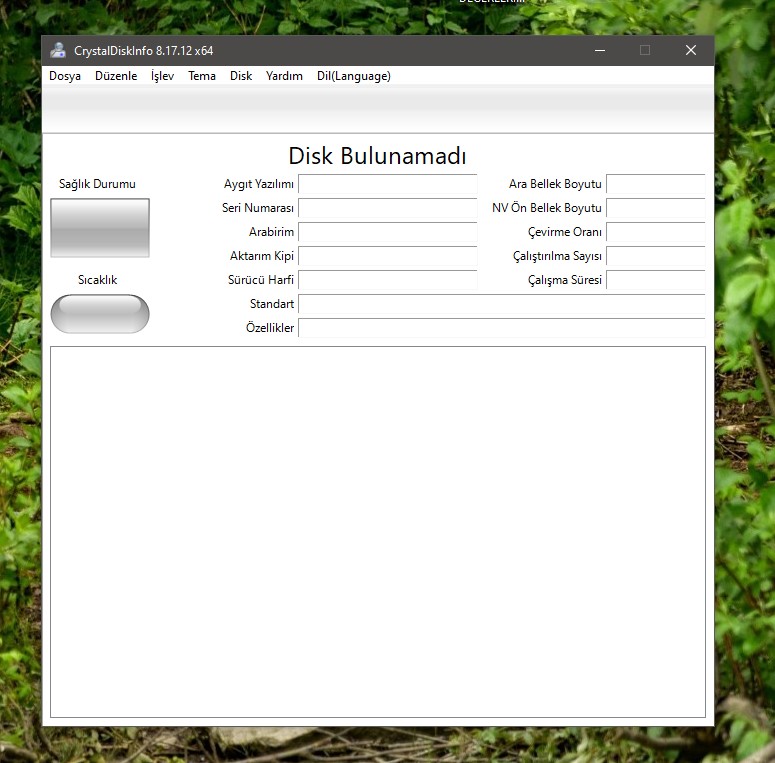
Task: Click the Özellikler field
Action: (x=502, y=328)
